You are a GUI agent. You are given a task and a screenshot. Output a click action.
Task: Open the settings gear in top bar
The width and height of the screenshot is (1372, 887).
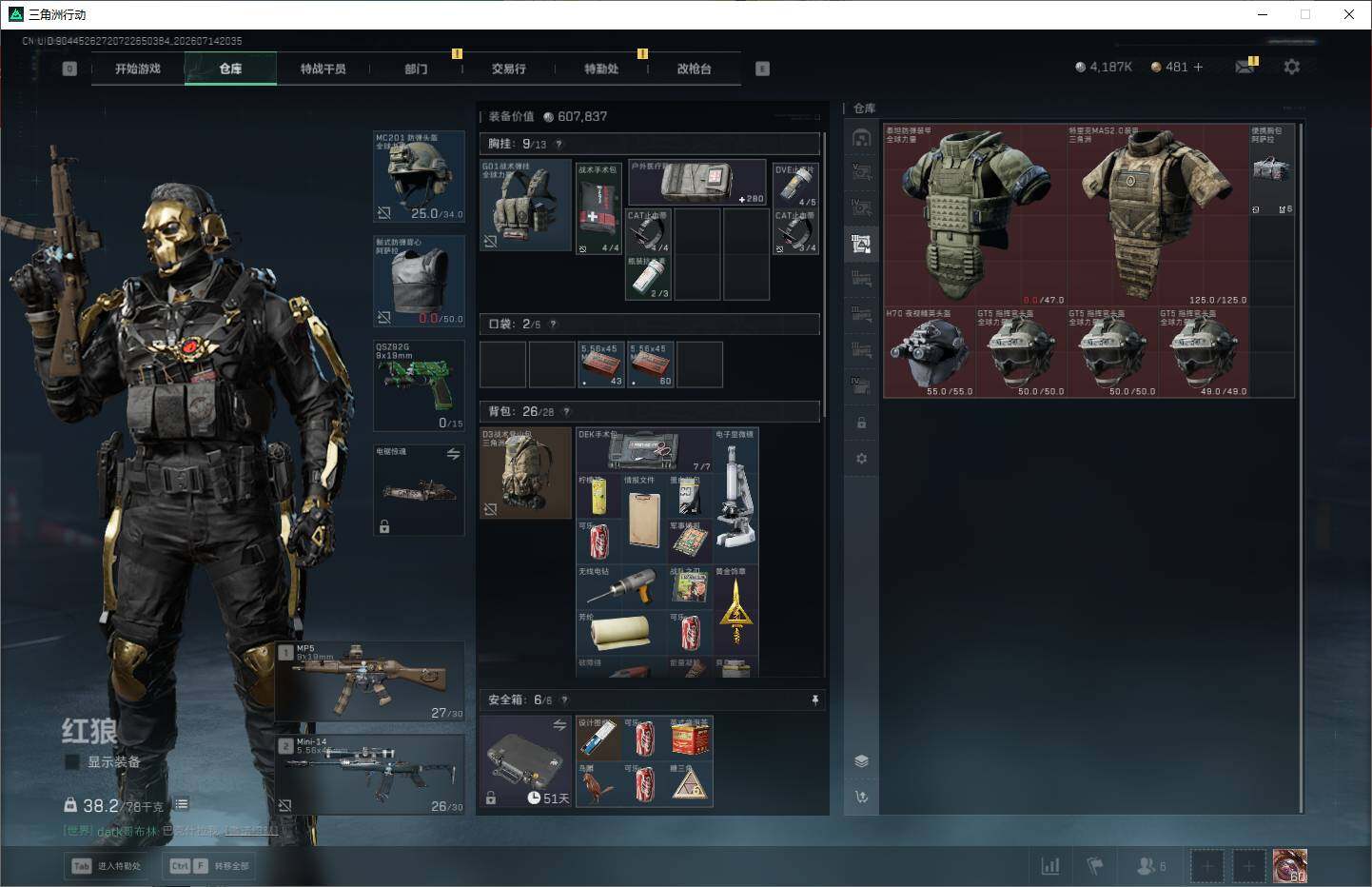1291,67
